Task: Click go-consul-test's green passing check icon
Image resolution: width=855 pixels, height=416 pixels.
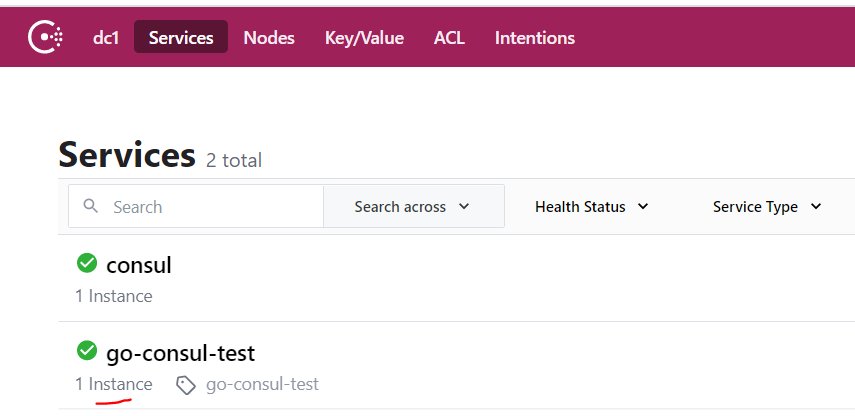Action: click(x=87, y=351)
